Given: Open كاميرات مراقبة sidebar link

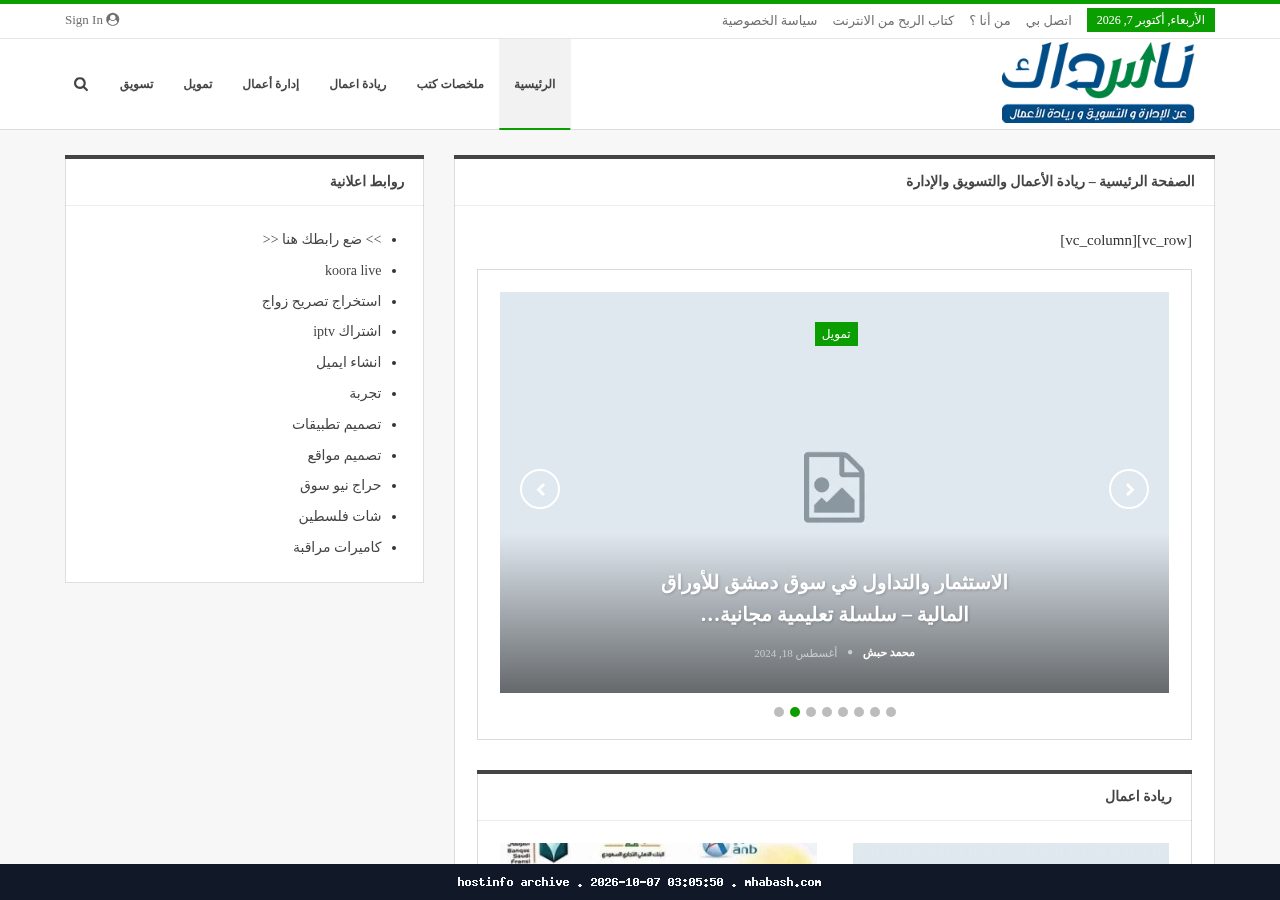Looking at the screenshot, I should point(338,547).
